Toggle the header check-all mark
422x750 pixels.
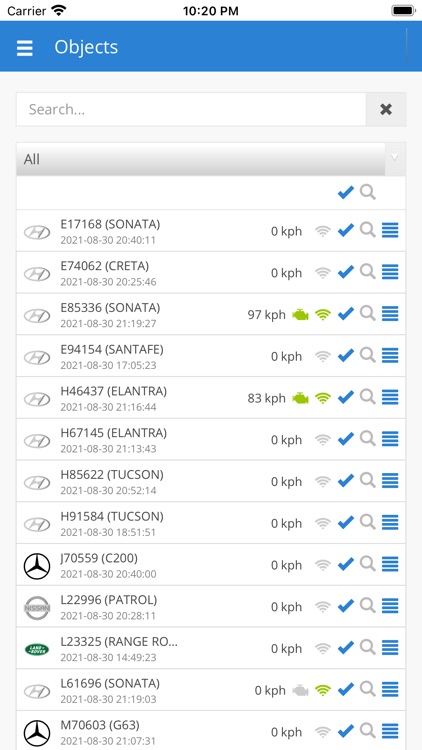coord(345,192)
